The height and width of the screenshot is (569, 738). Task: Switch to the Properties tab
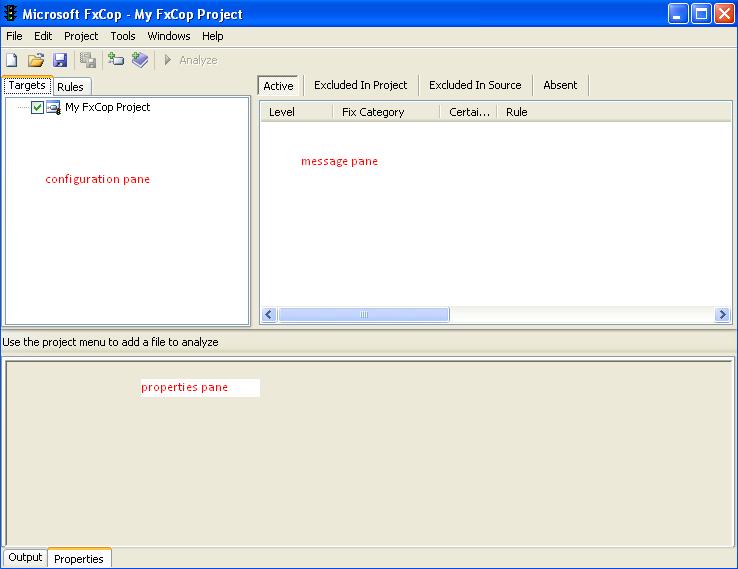[x=79, y=559]
